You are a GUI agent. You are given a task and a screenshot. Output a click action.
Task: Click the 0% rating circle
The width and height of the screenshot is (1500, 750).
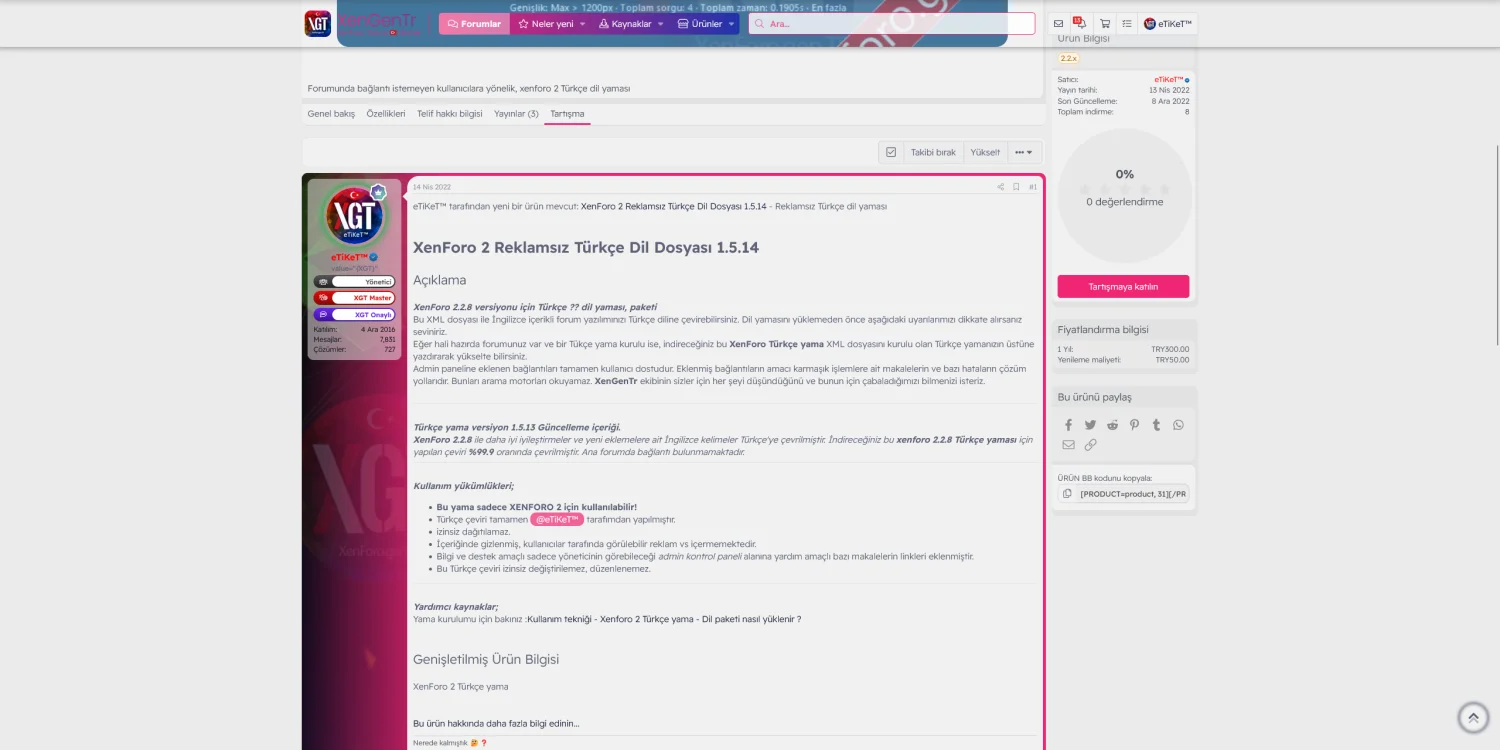(x=1124, y=195)
